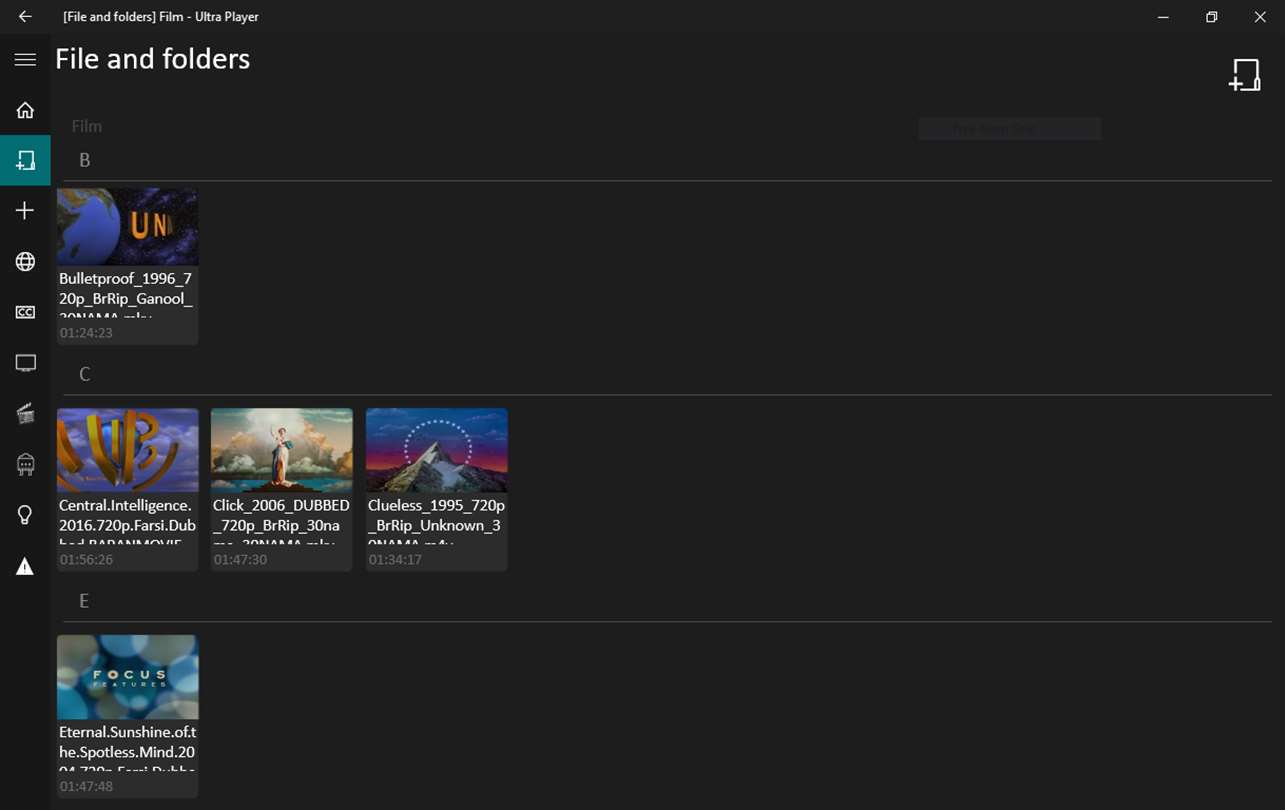Select File and folders sidebar icon
Screen dimensions: 1285x810
(x=25, y=160)
